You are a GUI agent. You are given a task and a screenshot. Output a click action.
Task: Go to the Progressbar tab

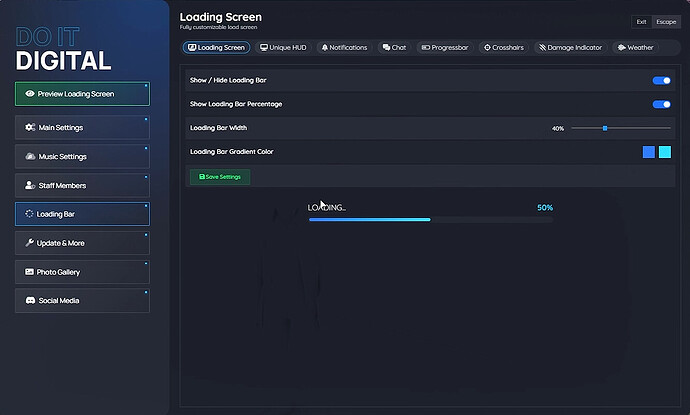point(445,48)
